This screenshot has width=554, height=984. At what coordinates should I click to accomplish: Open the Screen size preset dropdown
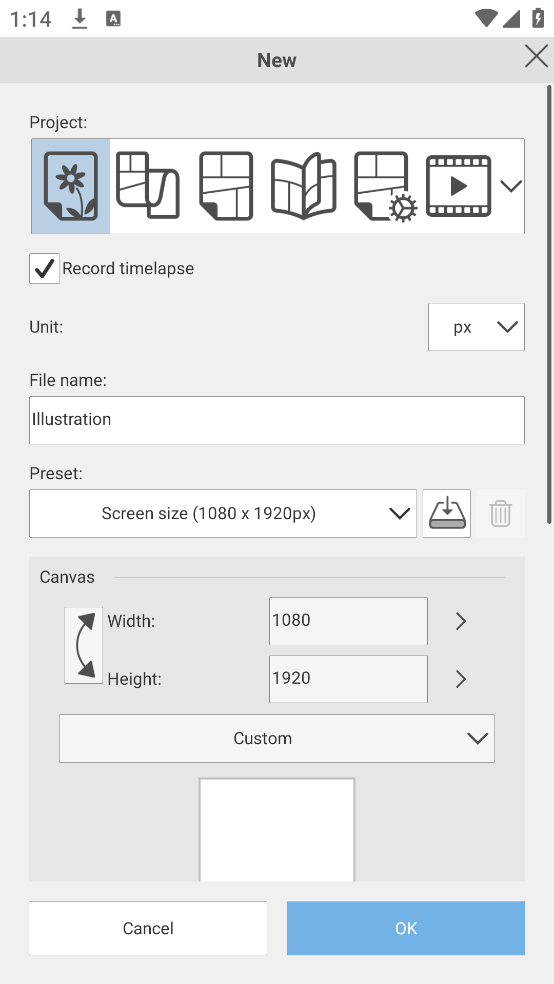[223, 514]
